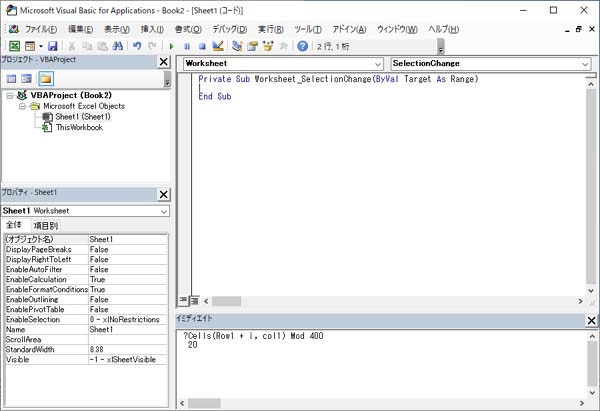Viewport: 600px width, 411px height.
Task: Collapse the Microsoft Excel Objects folder
Action: (22, 106)
